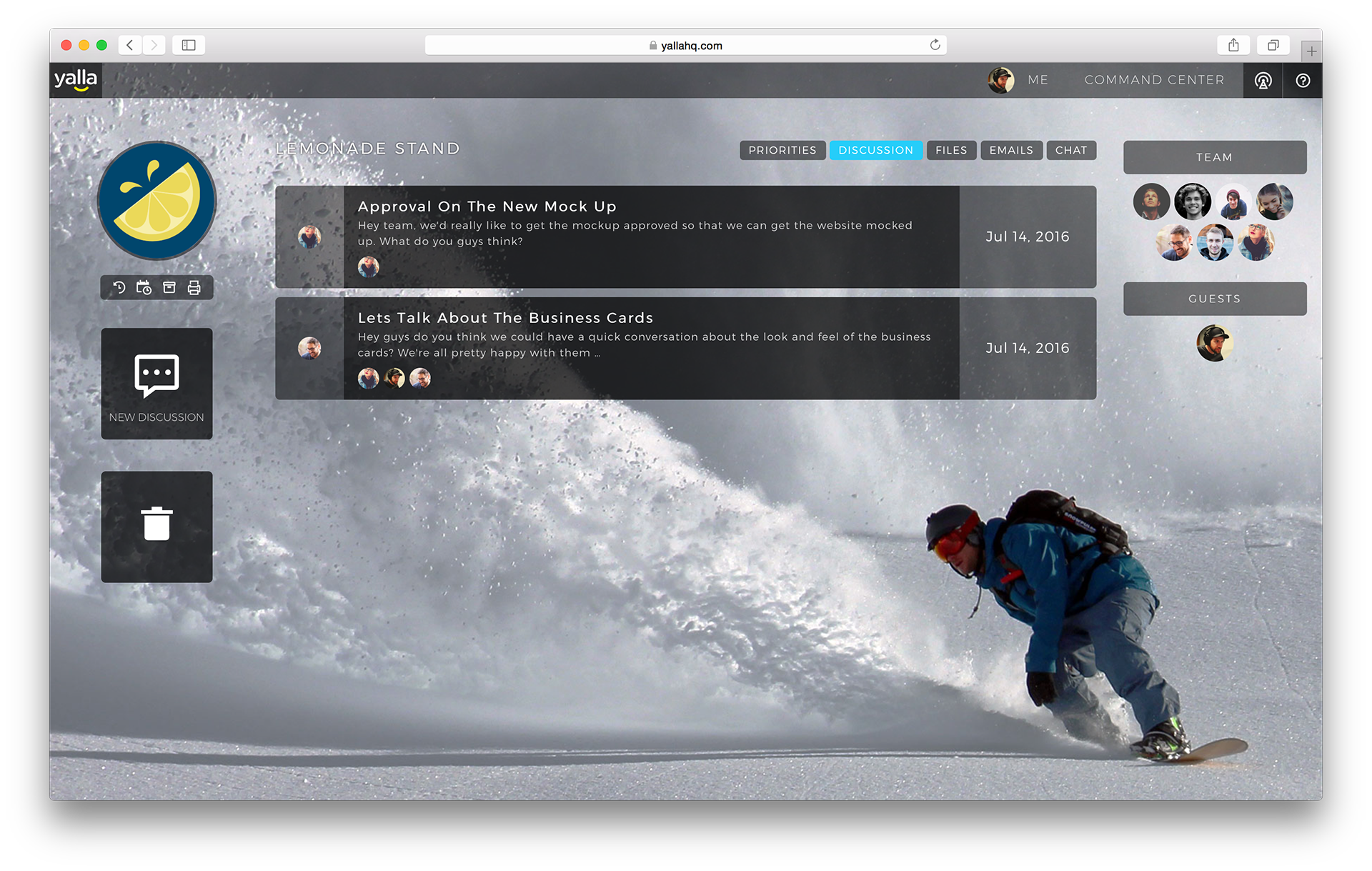Open the FILES tab

[950, 149]
